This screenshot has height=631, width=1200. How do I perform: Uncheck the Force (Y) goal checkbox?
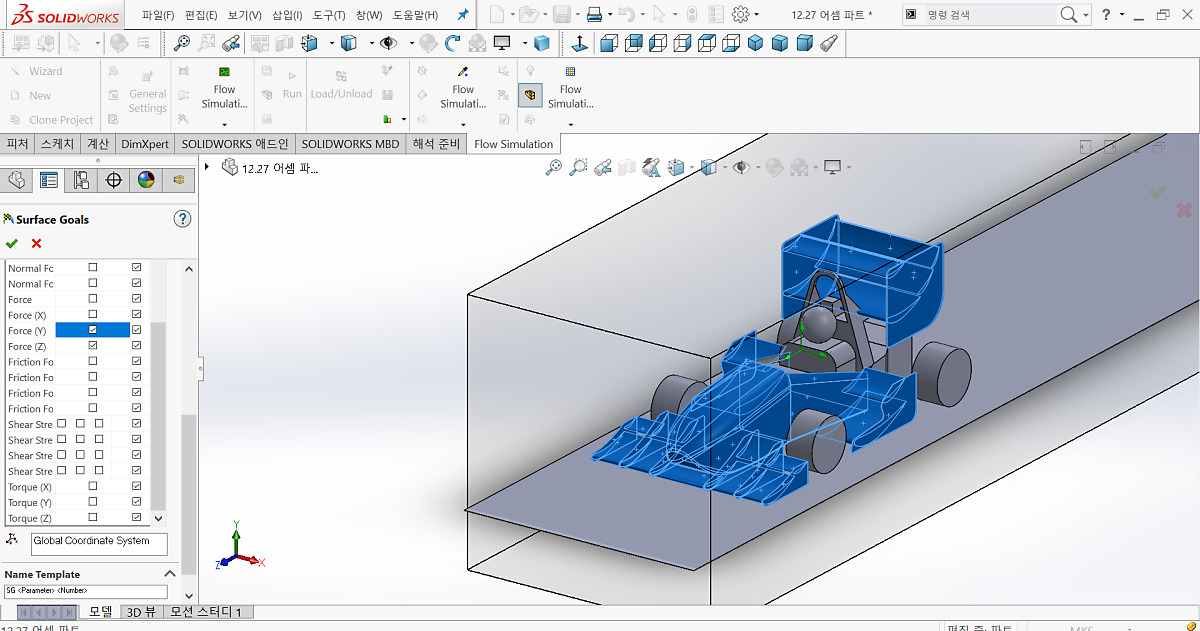[93, 330]
